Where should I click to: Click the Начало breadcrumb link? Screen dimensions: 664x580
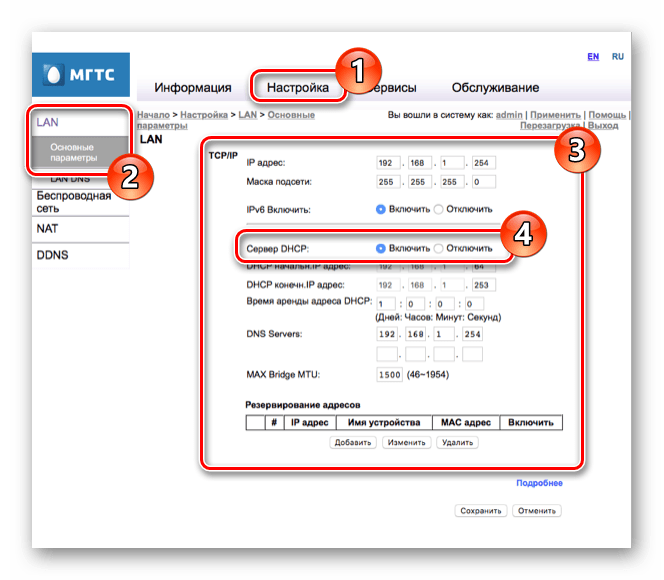(x=153, y=115)
